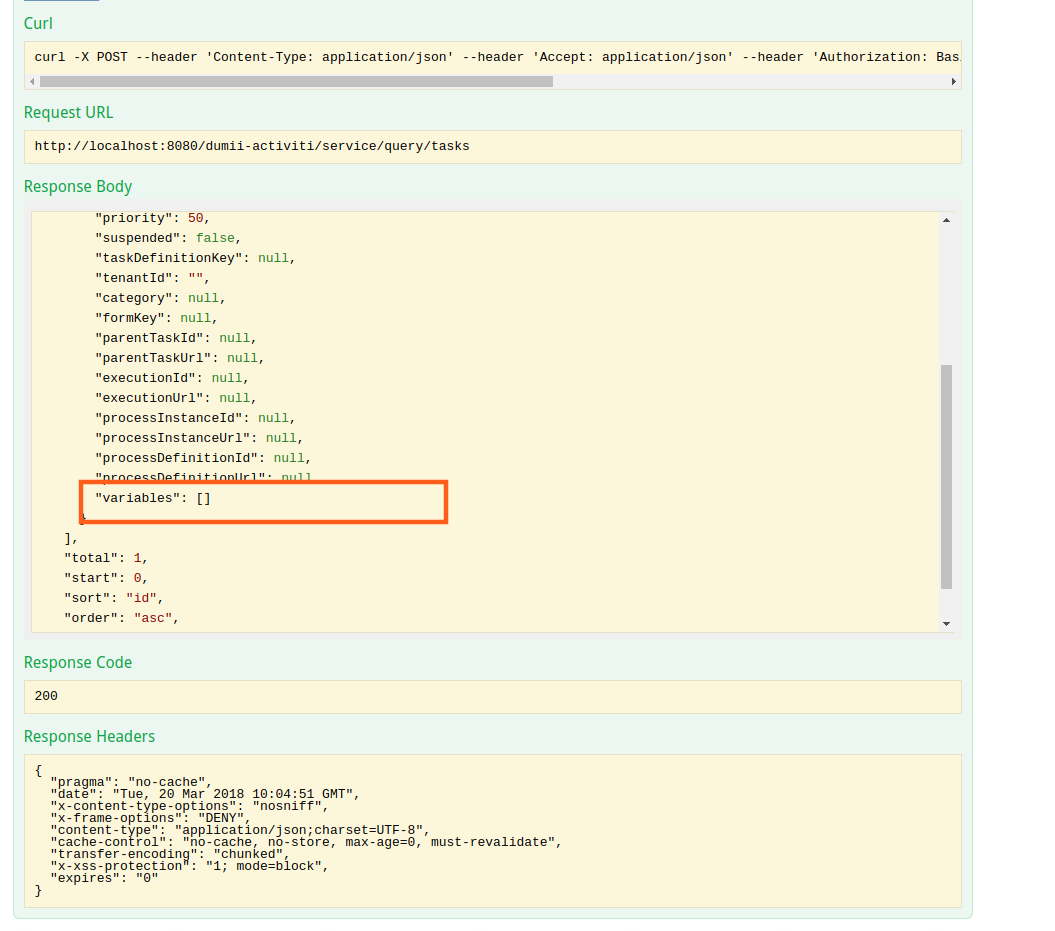Click the "Curl" section heading
Image resolution: width=1055 pixels, height=931 pixels.
[38, 24]
